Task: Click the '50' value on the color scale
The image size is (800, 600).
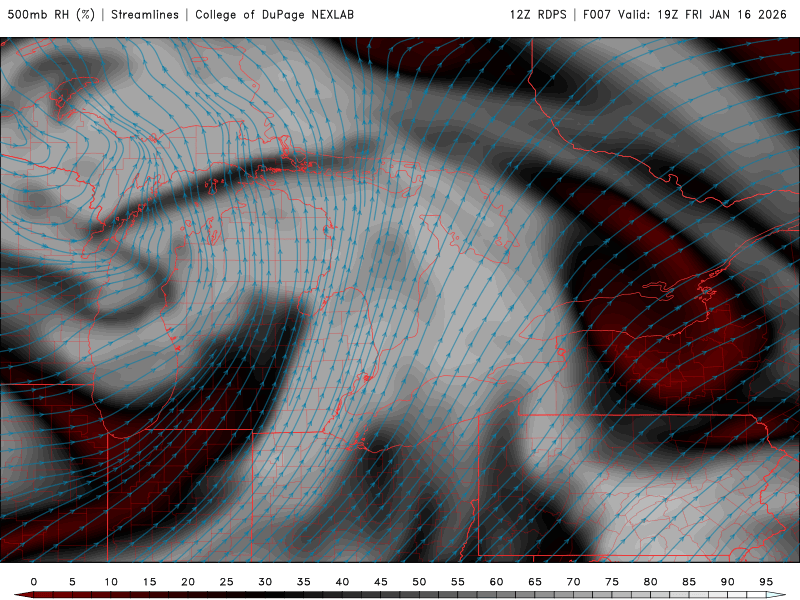Action: coord(419,582)
